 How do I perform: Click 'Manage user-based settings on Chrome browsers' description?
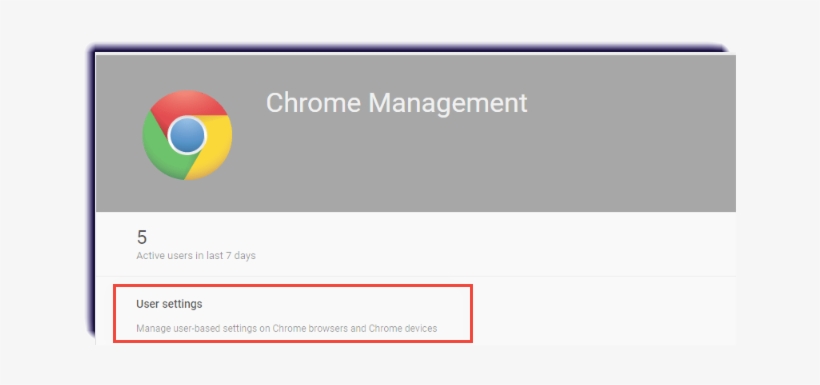pyautogui.click(x=287, y=329)
